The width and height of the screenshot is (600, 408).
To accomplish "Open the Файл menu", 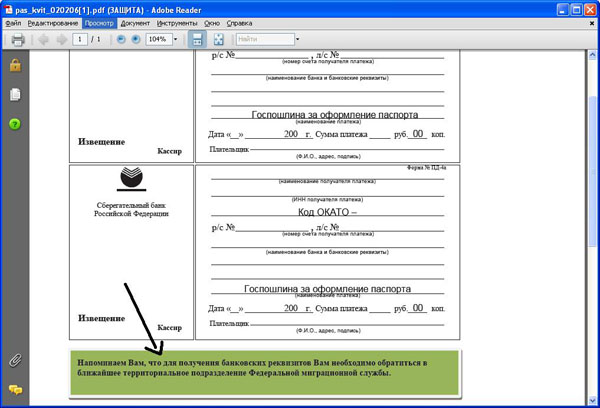I will pos(13,23).
